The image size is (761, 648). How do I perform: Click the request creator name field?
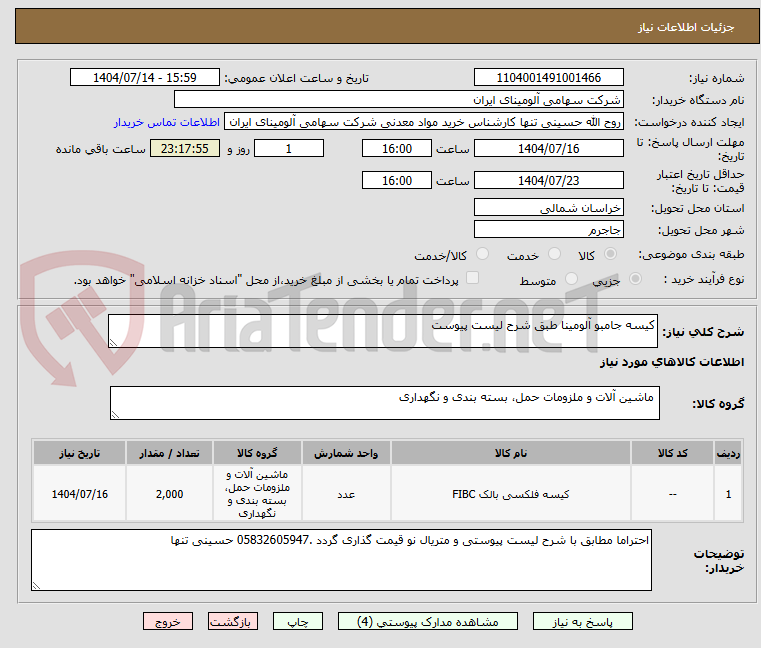[x=424, y=122]
